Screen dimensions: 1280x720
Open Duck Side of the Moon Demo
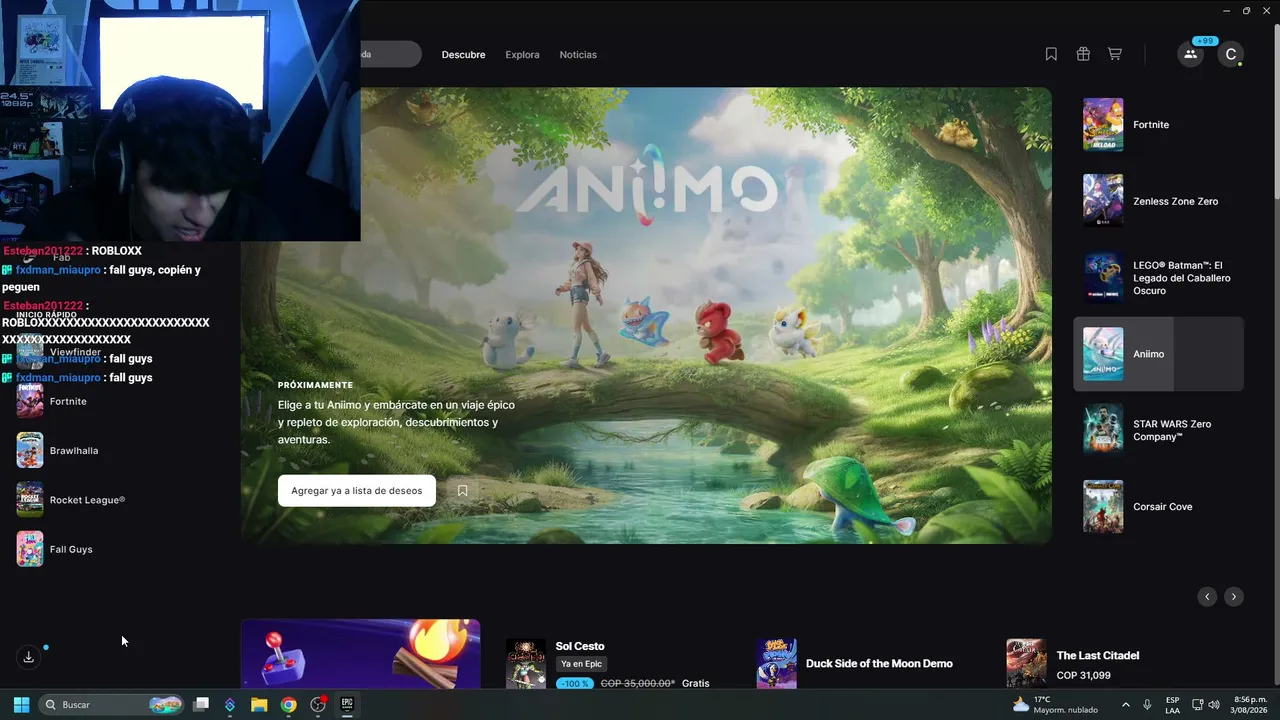pos(855,664)
